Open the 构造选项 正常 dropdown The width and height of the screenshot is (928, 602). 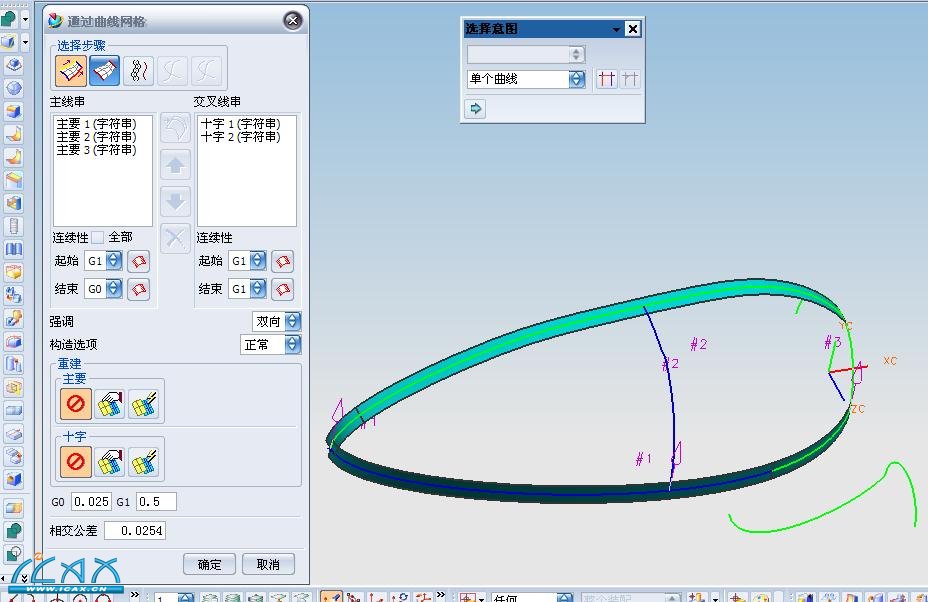[x=292, y=344]
